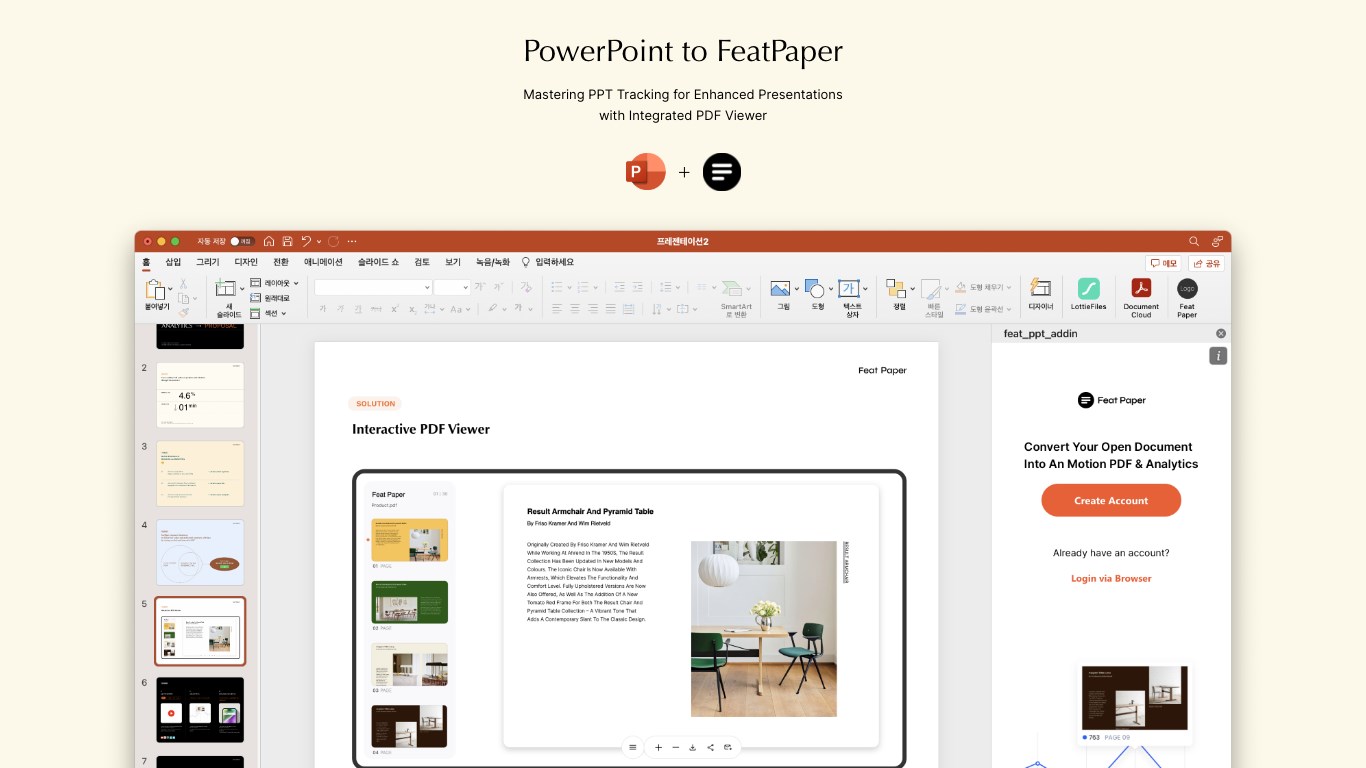Save the presentation with the floppy disk icon

287,241
